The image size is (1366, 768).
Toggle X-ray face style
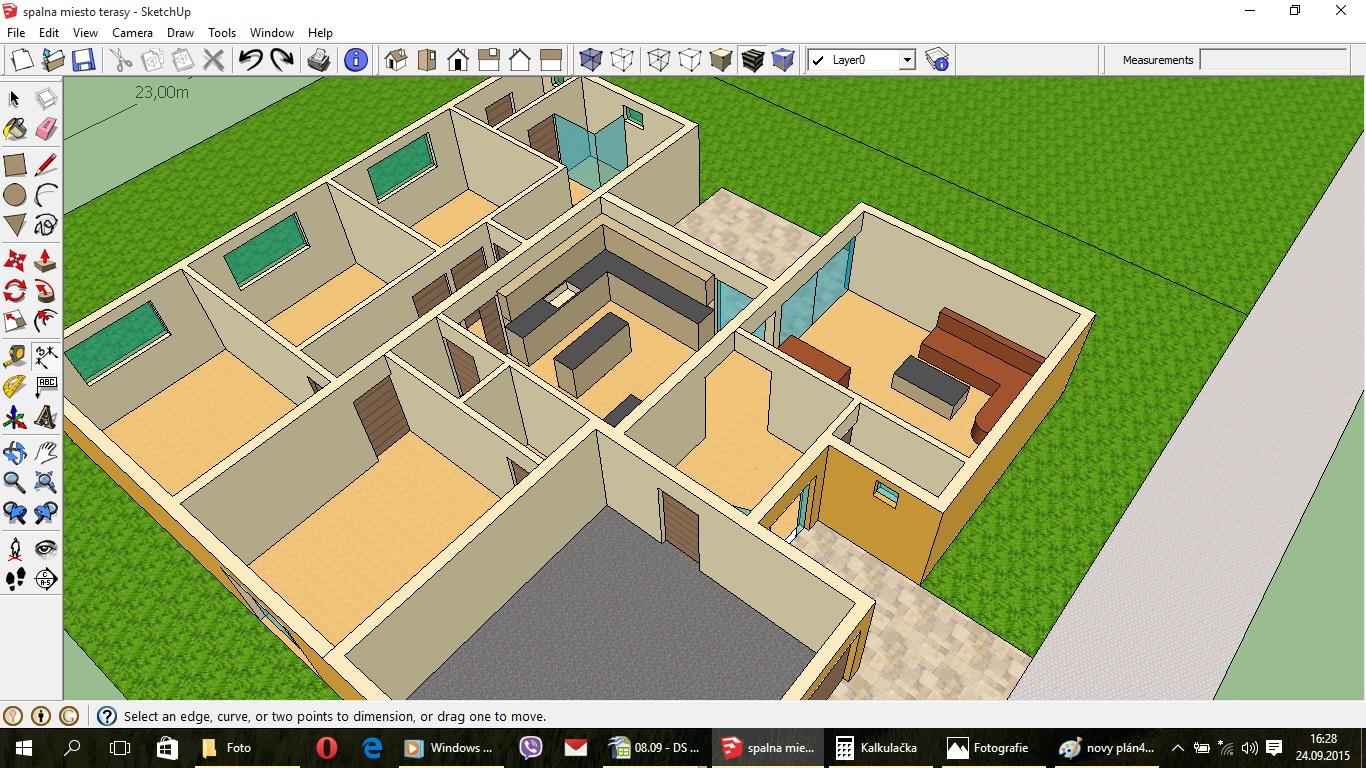[590, 60]
